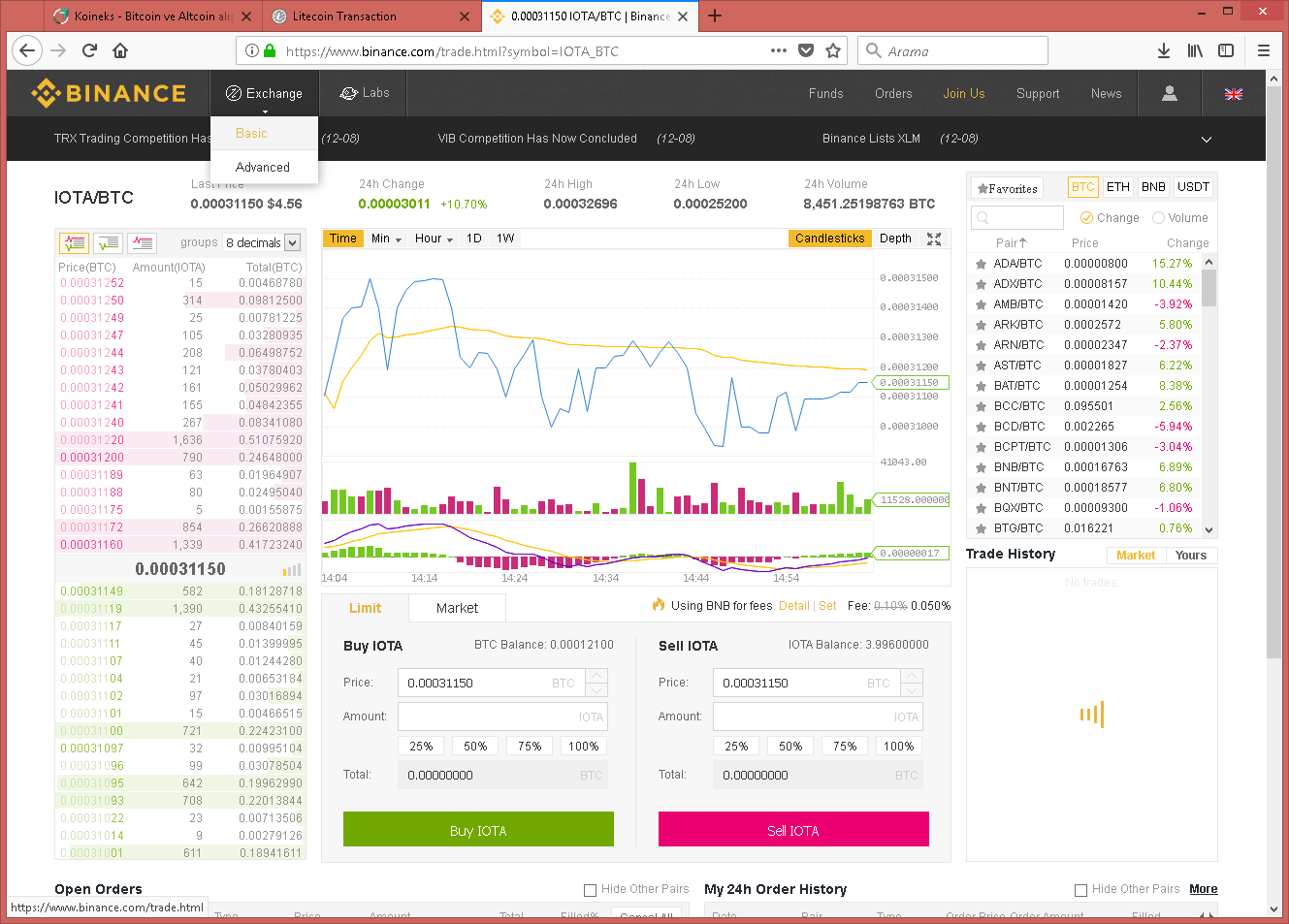Focus the pair search field
This screenshot has height=924, width=1289.
pyautogui.click(x=1017, y=218)
